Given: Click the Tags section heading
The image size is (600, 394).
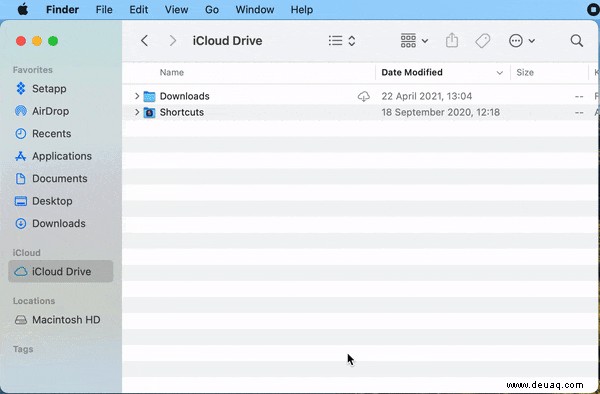Looking at the screenshot, I should point(23,349).
